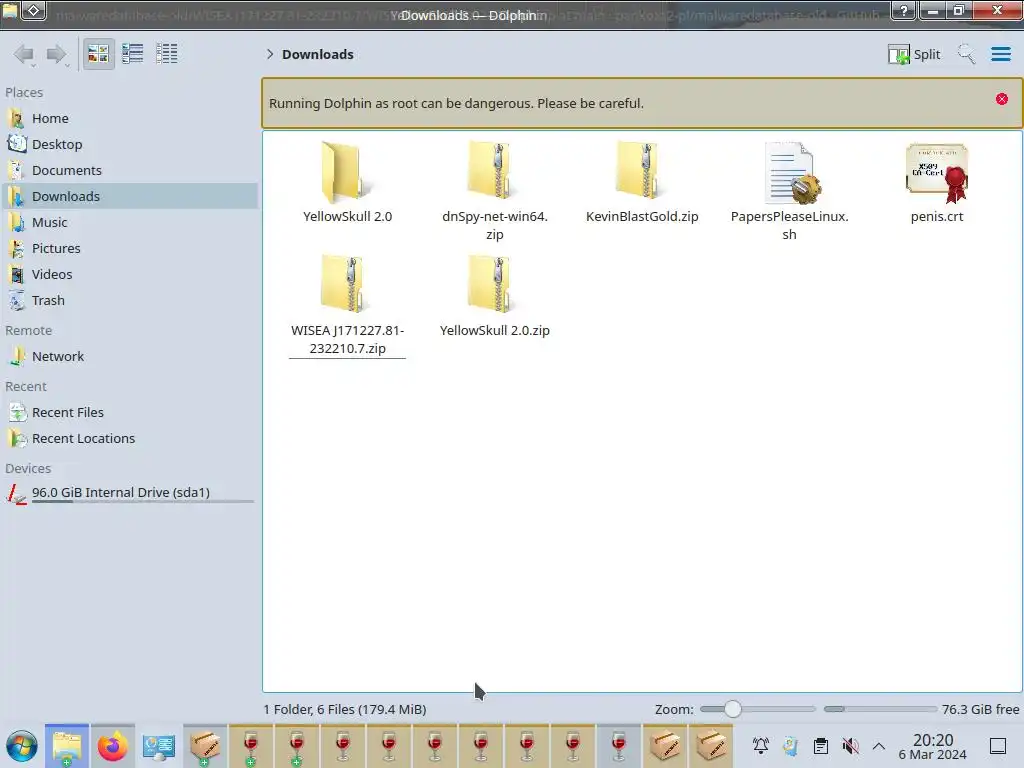Click the 76.3 GiB free label

coord(980,709)
